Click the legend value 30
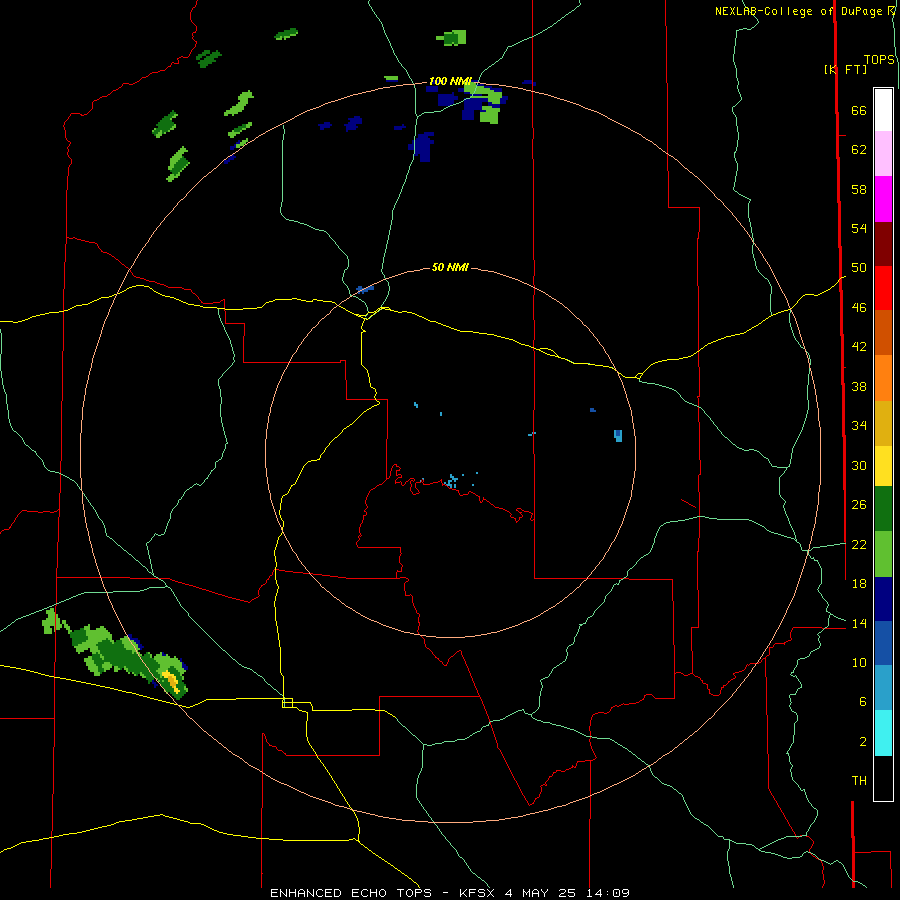The height and width of the screenshot is (900, 900). (x=859, y=465)
